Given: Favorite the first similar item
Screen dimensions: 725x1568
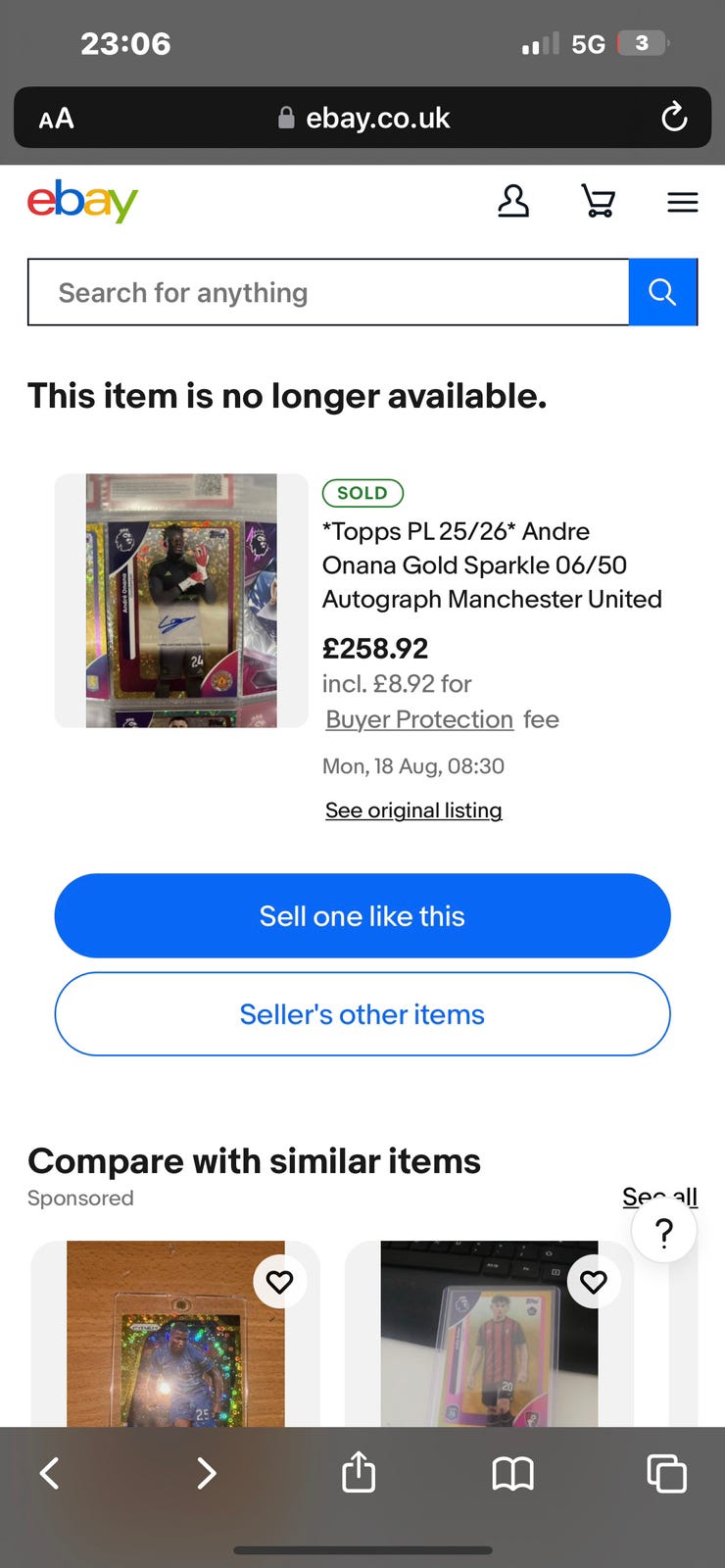Looking at the screenshot, I should 280,1282.
